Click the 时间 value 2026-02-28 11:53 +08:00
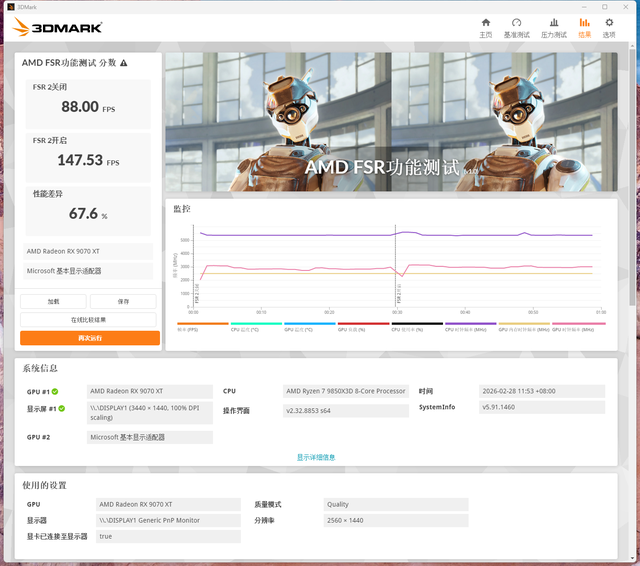The image size is (640, 566). pos(542,391)
